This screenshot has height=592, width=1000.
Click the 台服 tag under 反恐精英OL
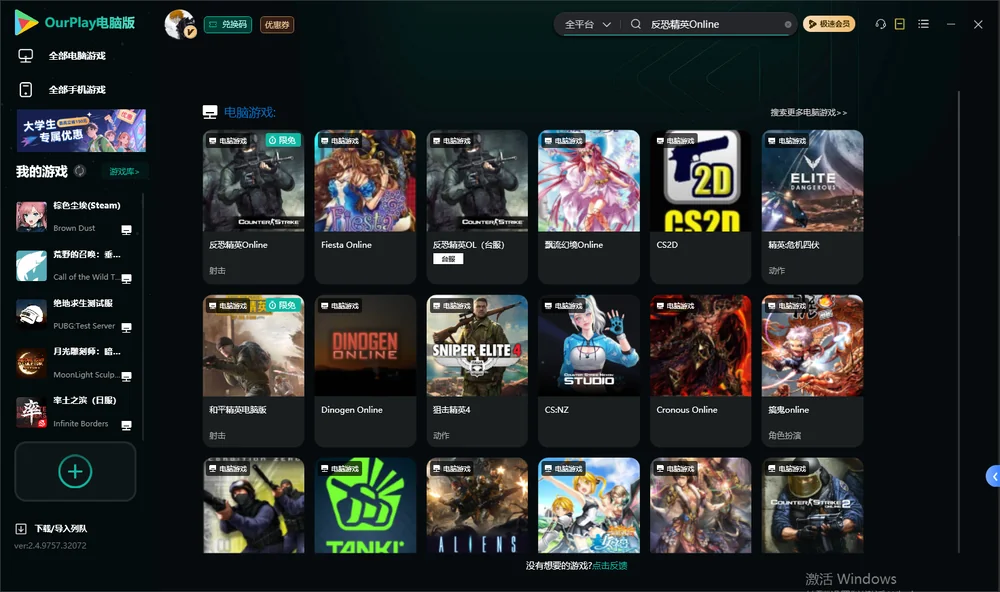click(x=448, y=259)
